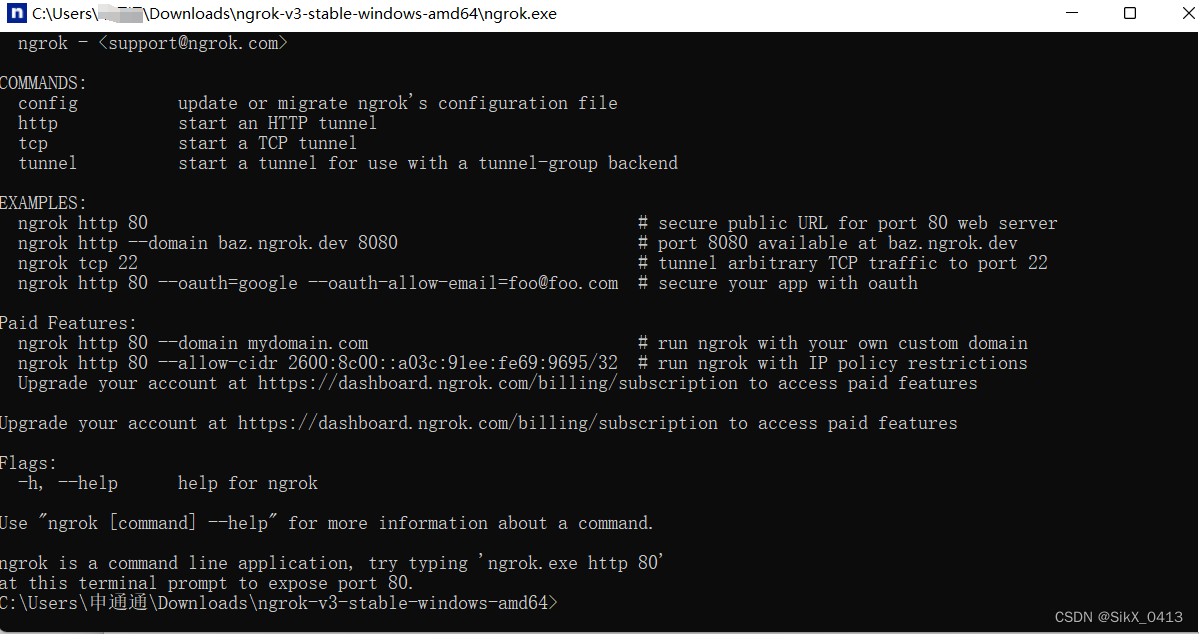This screenshot has width=1199, height=634.
Task: Click the 'tunnel' command in COMMANDS list
Action: [x=47, y=163]
